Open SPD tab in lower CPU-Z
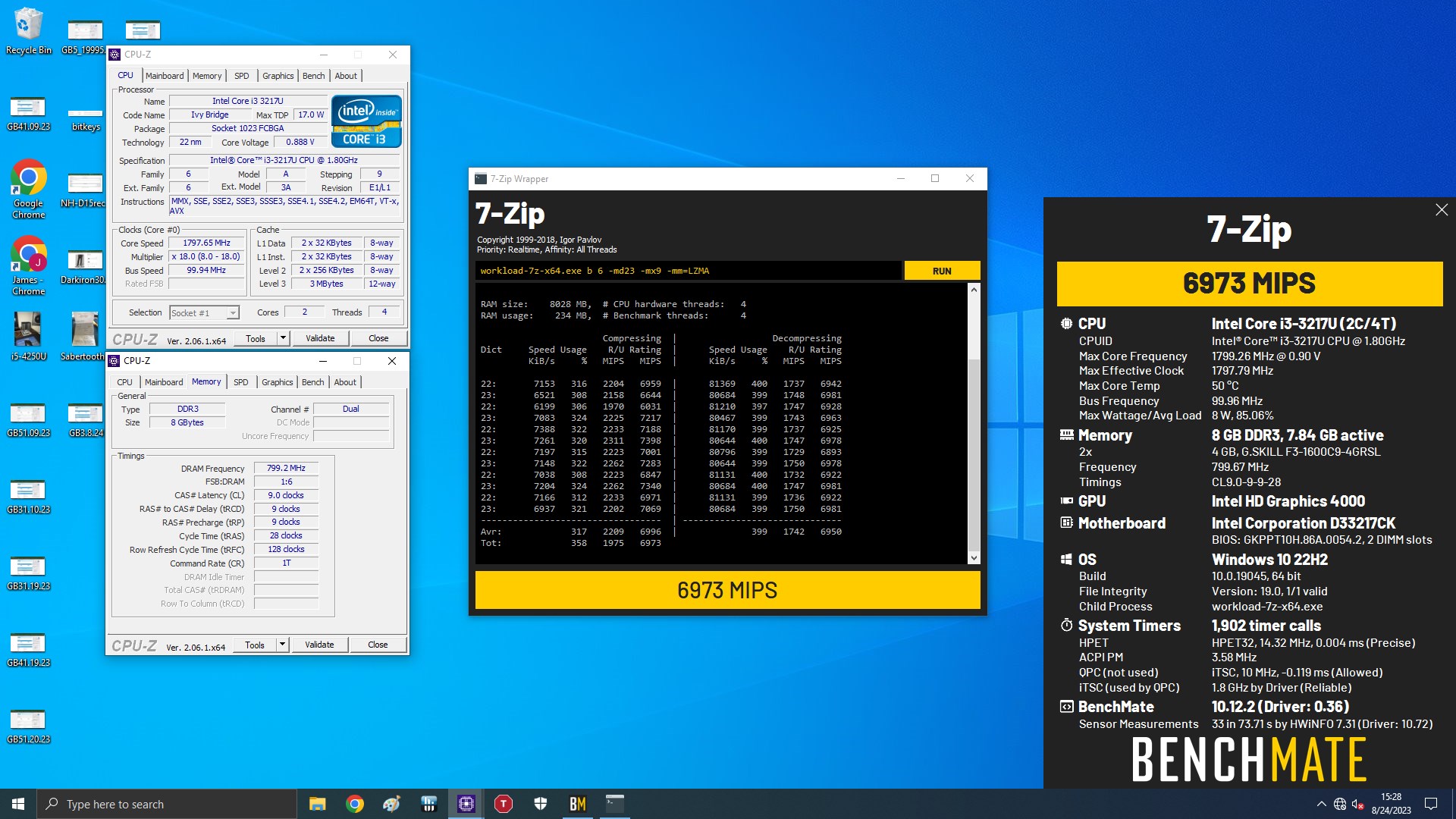The height and width of the screenshot is (819, 1456). pos(240,382)
